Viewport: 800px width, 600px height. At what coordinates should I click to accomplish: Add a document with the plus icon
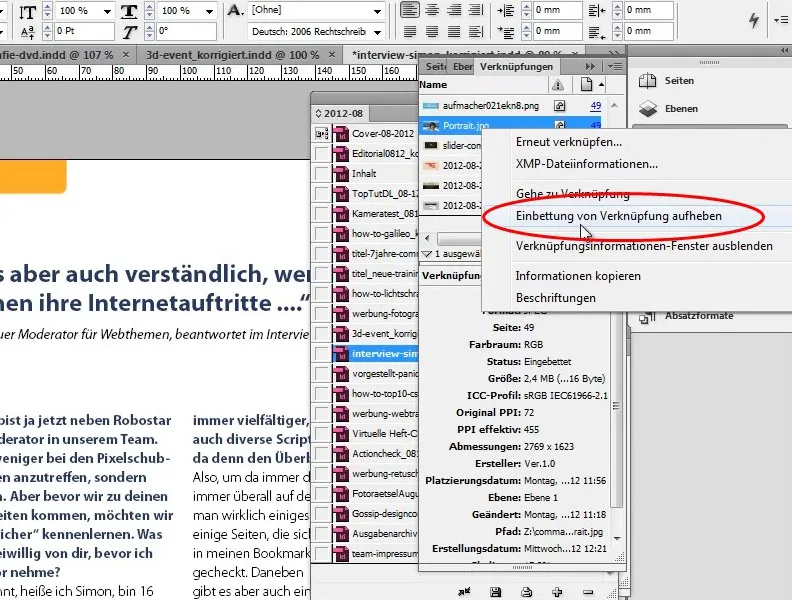(x=557, y=592)
